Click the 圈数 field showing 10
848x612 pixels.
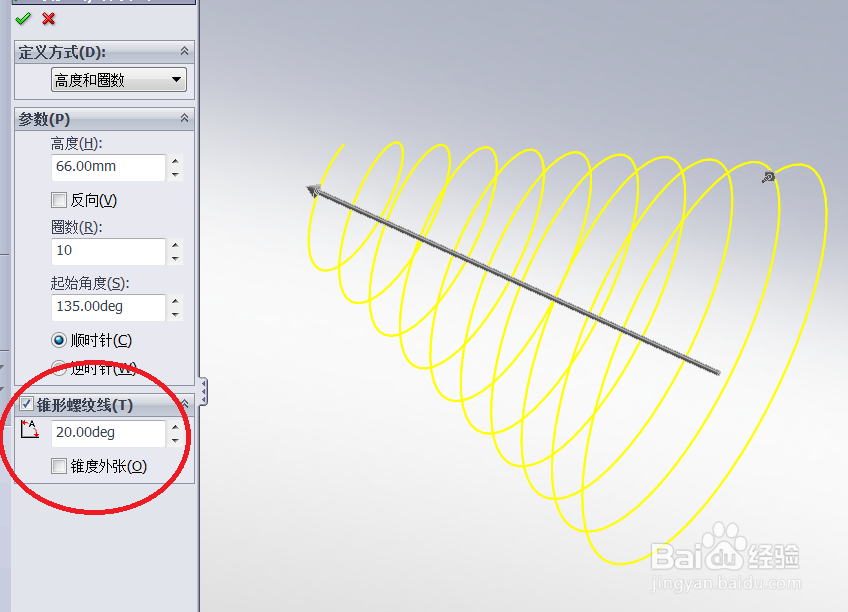pos(108,251)
